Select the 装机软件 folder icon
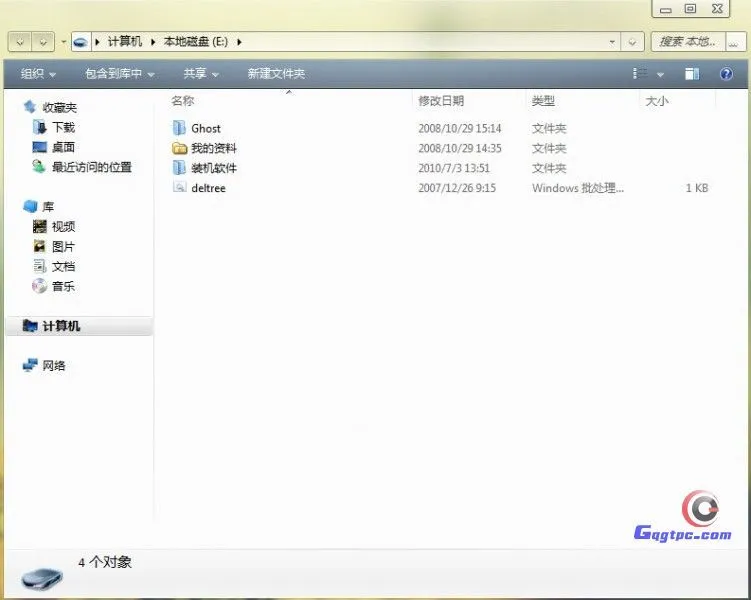 [x=179, y=168]
